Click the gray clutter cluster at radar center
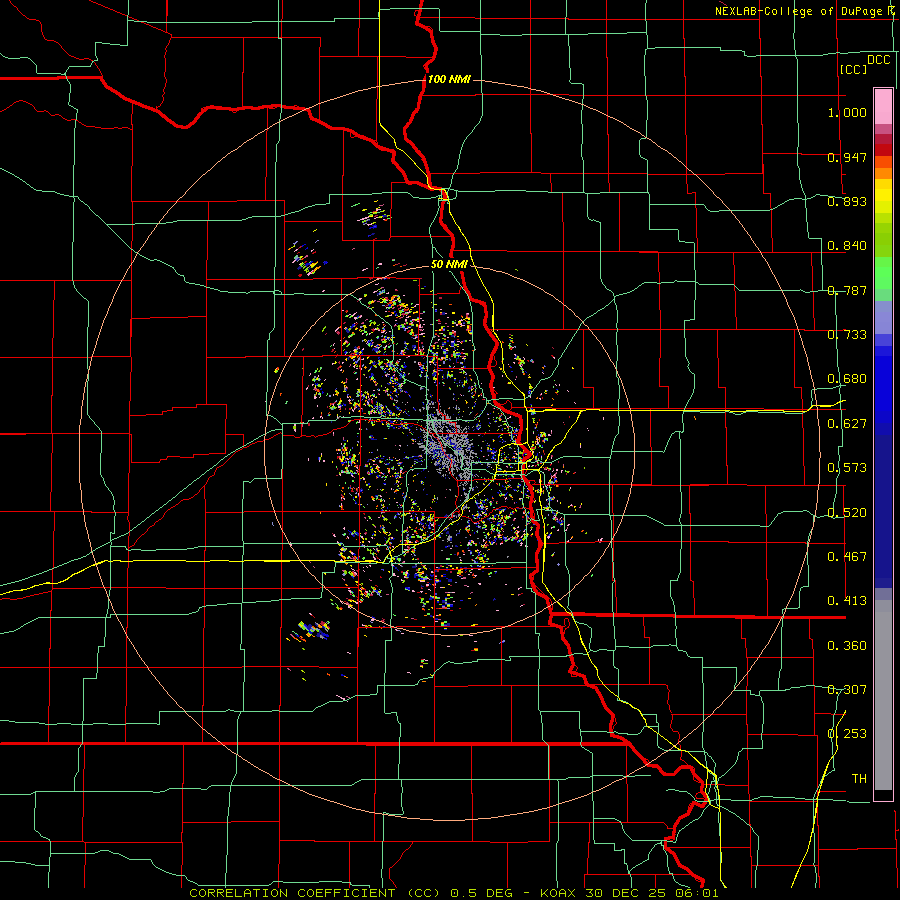Screen dimensions: 900x900 coord(449,449)
